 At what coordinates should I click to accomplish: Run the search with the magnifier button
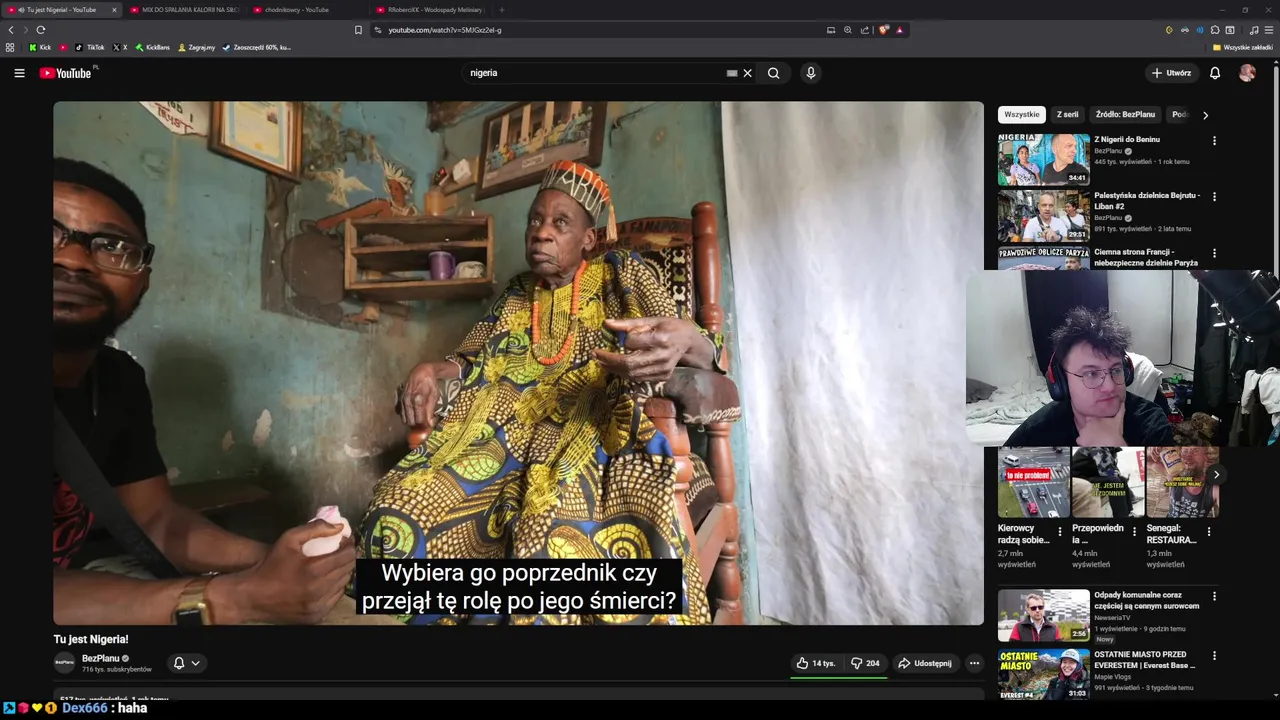pyautogui.click(x=774, y=73)
